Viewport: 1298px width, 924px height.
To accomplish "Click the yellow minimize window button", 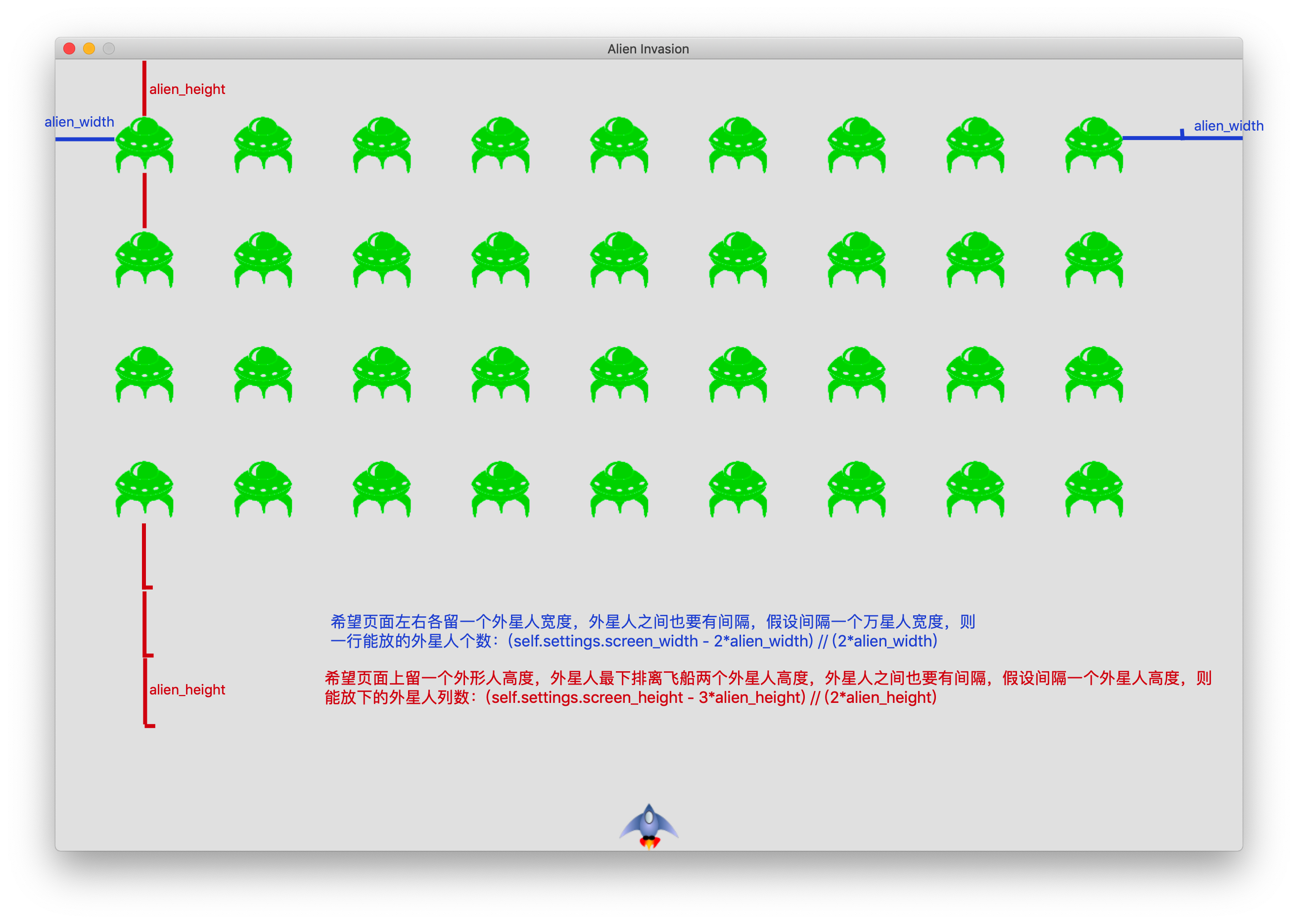I will (x=90, y=49).
